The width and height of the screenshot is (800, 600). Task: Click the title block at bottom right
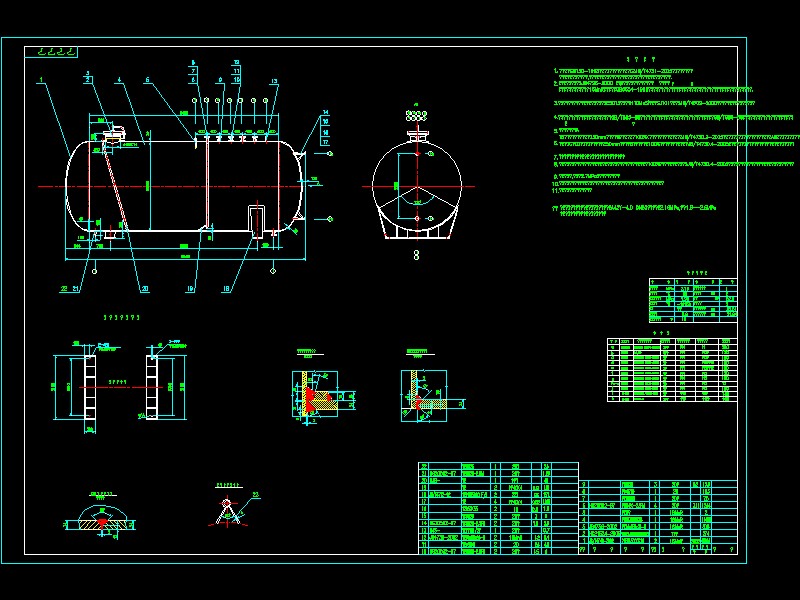pos(658,517)
